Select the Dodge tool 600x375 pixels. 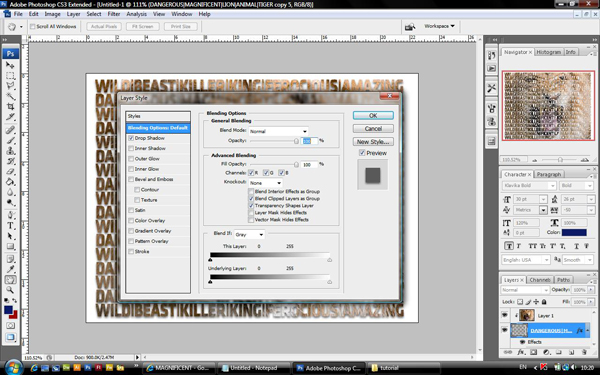(10, 202)
